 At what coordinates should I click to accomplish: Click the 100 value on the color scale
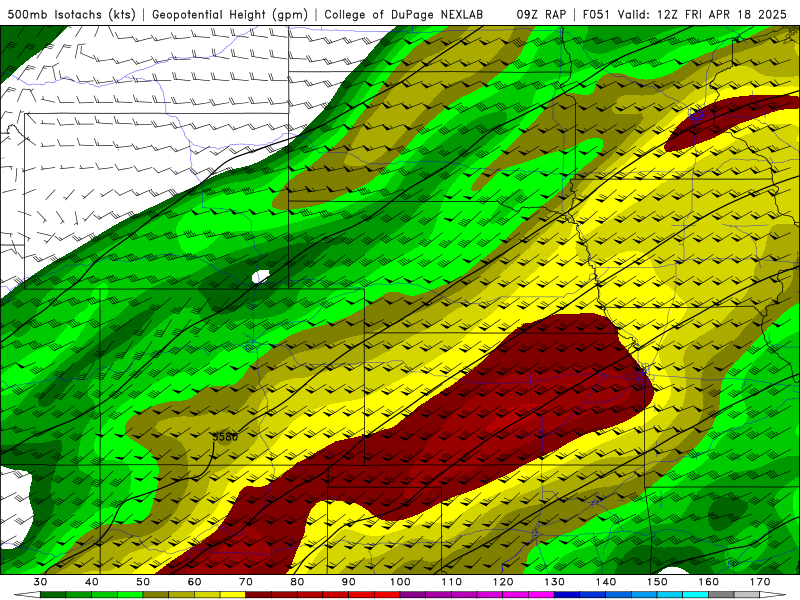(400, 582)
